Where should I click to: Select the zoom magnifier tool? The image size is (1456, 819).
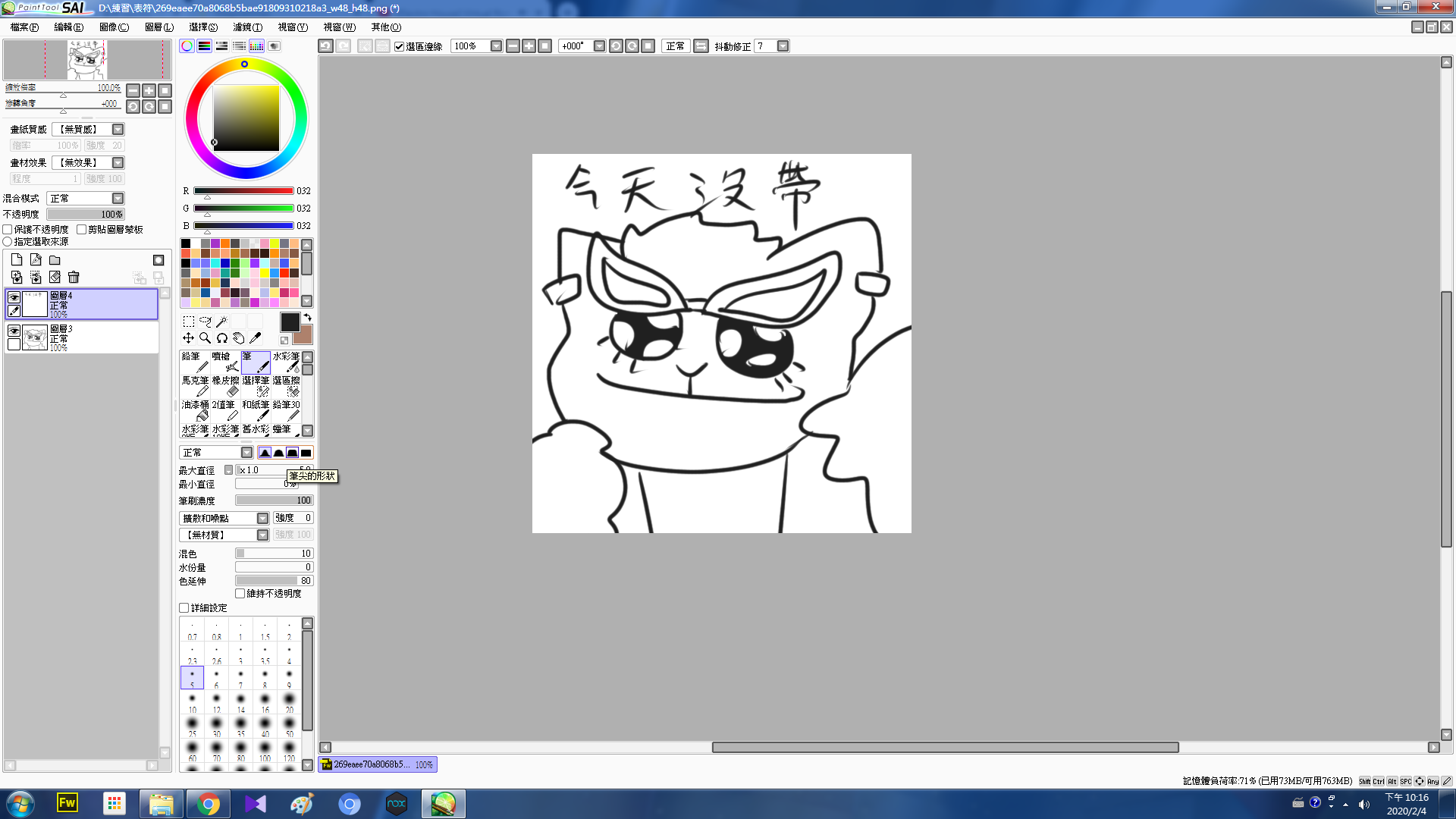[205, 338]
